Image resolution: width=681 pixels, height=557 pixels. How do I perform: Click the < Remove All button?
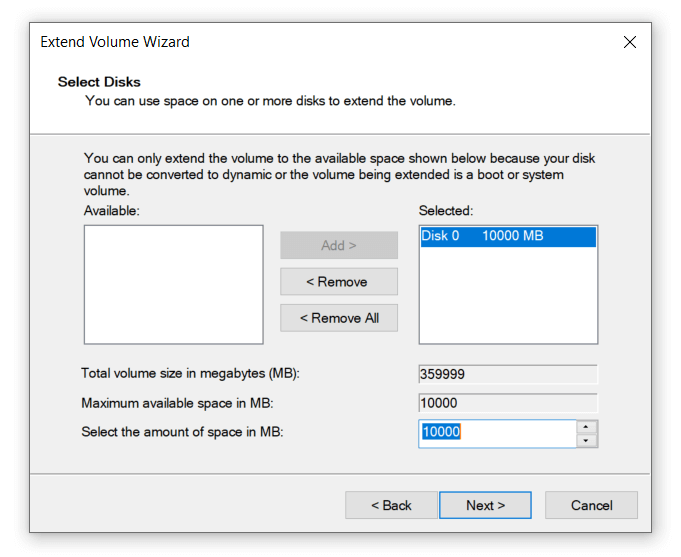338,318
